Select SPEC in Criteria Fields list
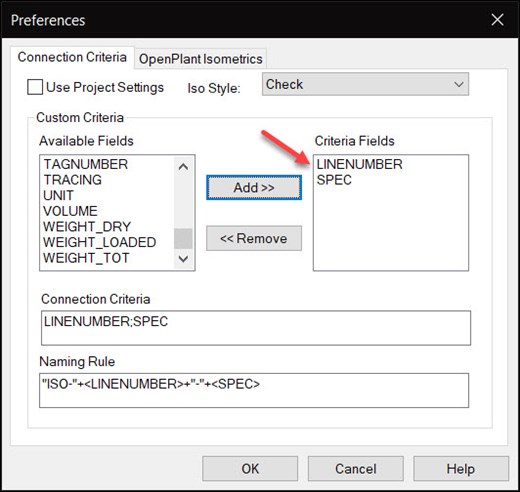Image resolution: width=520 pixels, height=492 pixels. pos(334,180)
